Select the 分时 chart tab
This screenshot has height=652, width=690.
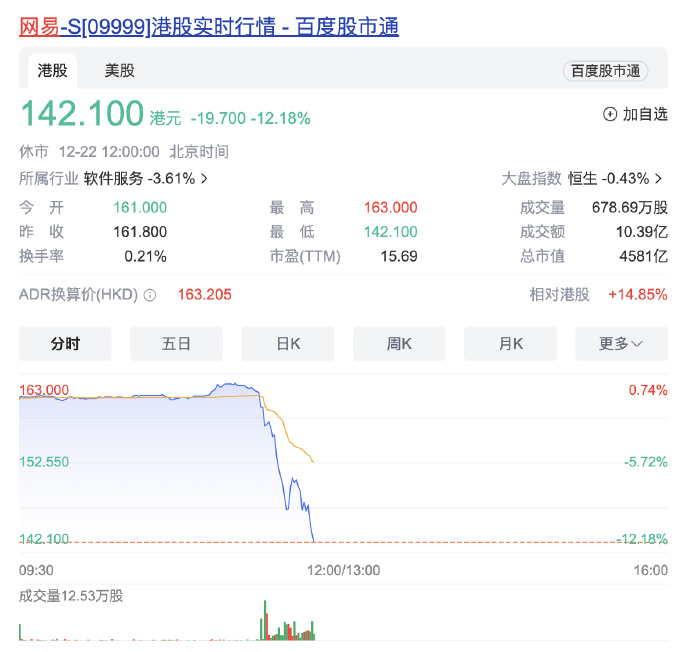(x=65, y=344)
